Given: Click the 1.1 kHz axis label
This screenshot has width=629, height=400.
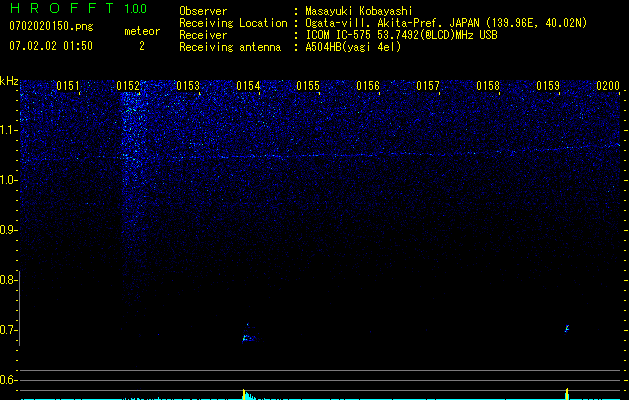Looking at the screenshot, I should point(8,130).
